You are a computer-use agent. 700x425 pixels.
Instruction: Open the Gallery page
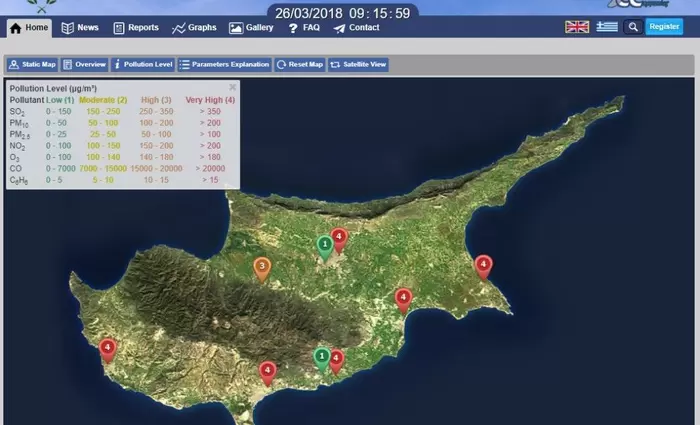(x=251, y=28)
